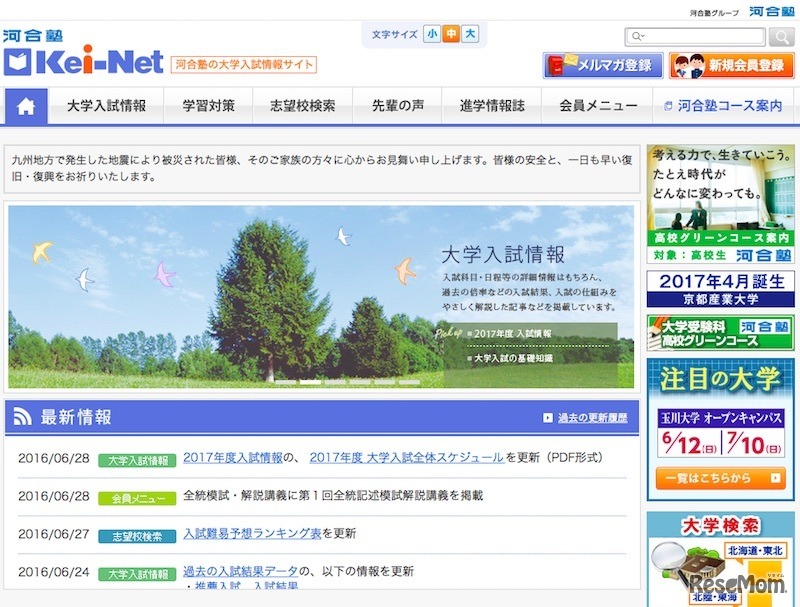The width and height of the screenshot is (800, 607).
Task: Open the 過去の更新履歴 link
Action: [592, 418]
